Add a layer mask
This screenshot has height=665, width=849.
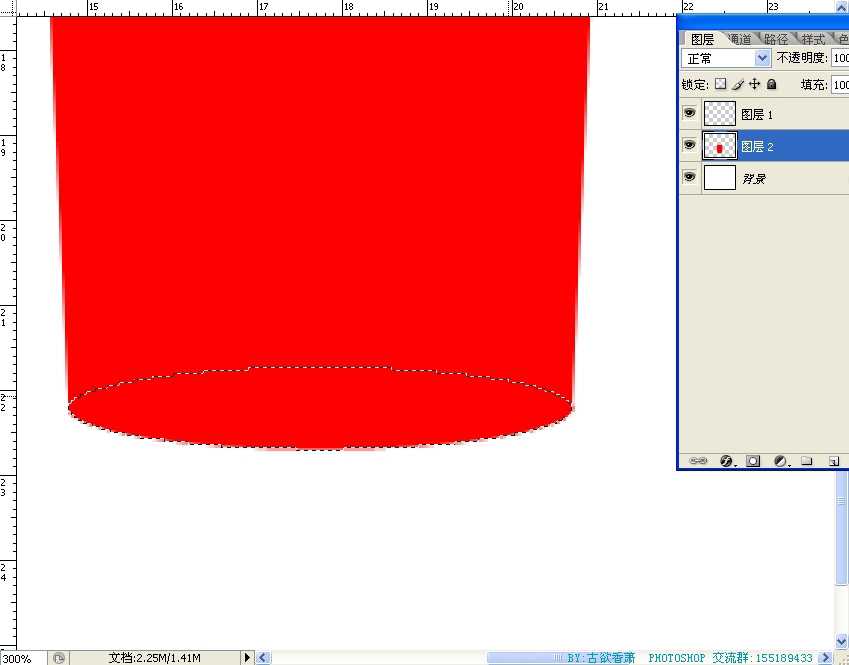pos(753,461)
